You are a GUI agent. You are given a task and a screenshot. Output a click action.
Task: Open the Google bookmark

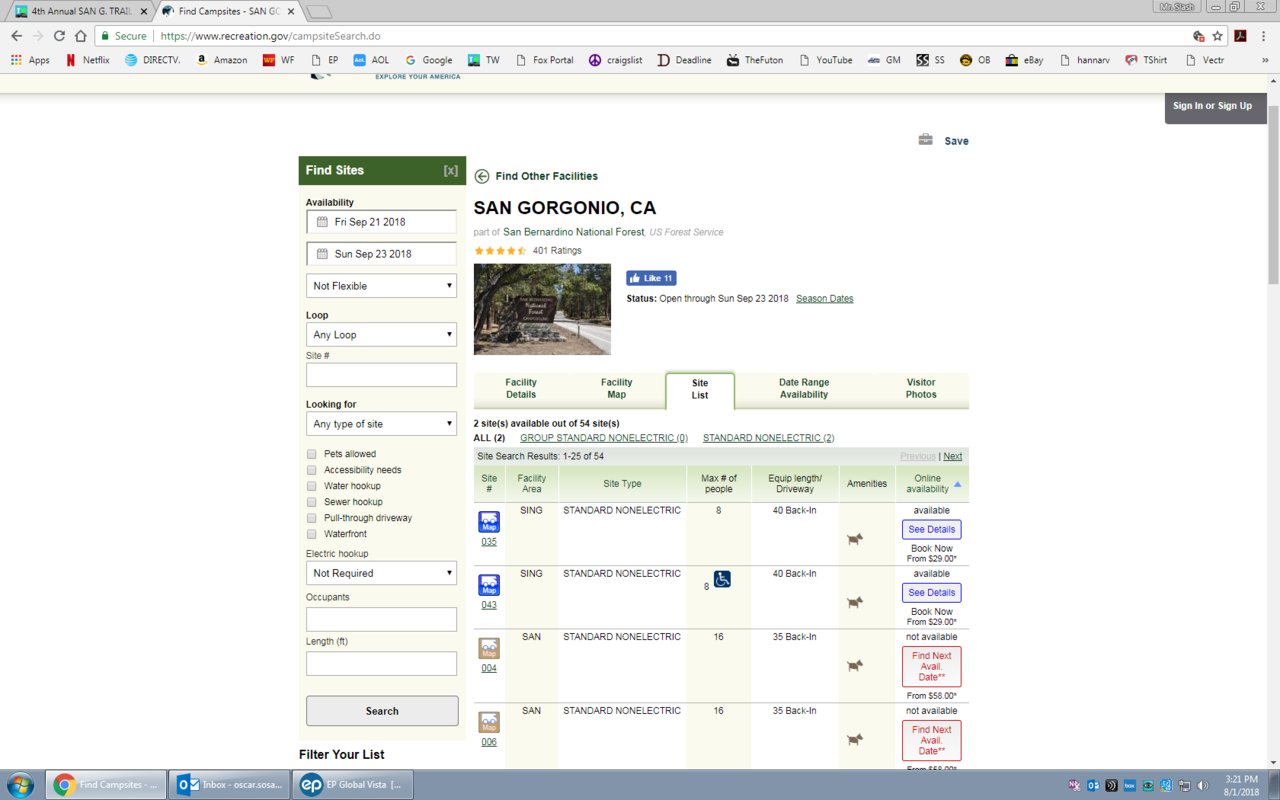pyautogui.click(x=428, y=60)
